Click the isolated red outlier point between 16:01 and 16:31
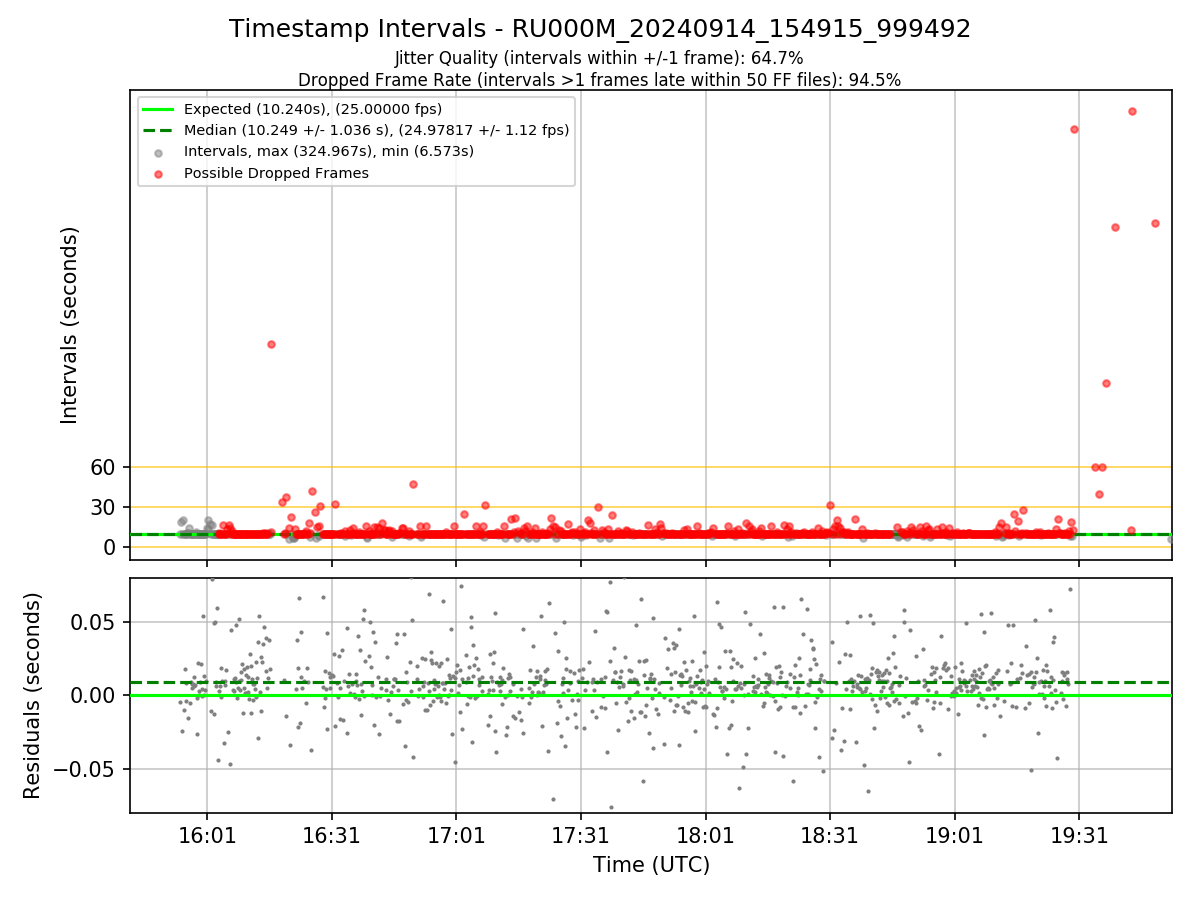 tap(271, 344)
